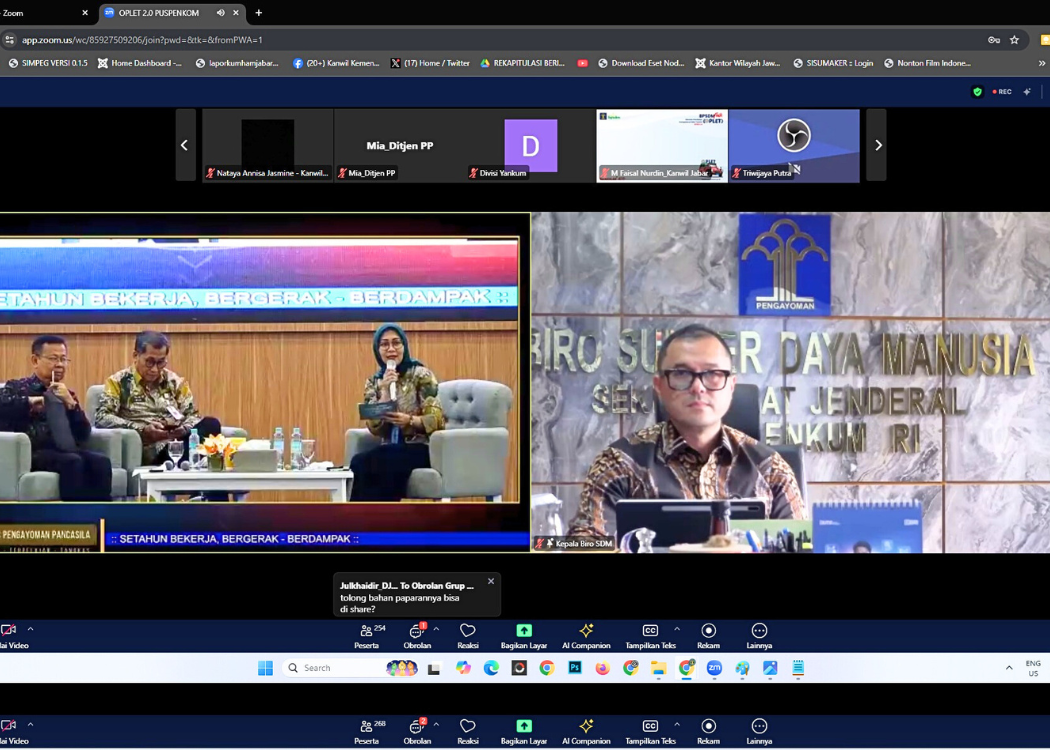Select Triwijaya Putra participant thumbnail
Image resolution: width=1050 pixels, height=750 pixels.
click(794, 145)
